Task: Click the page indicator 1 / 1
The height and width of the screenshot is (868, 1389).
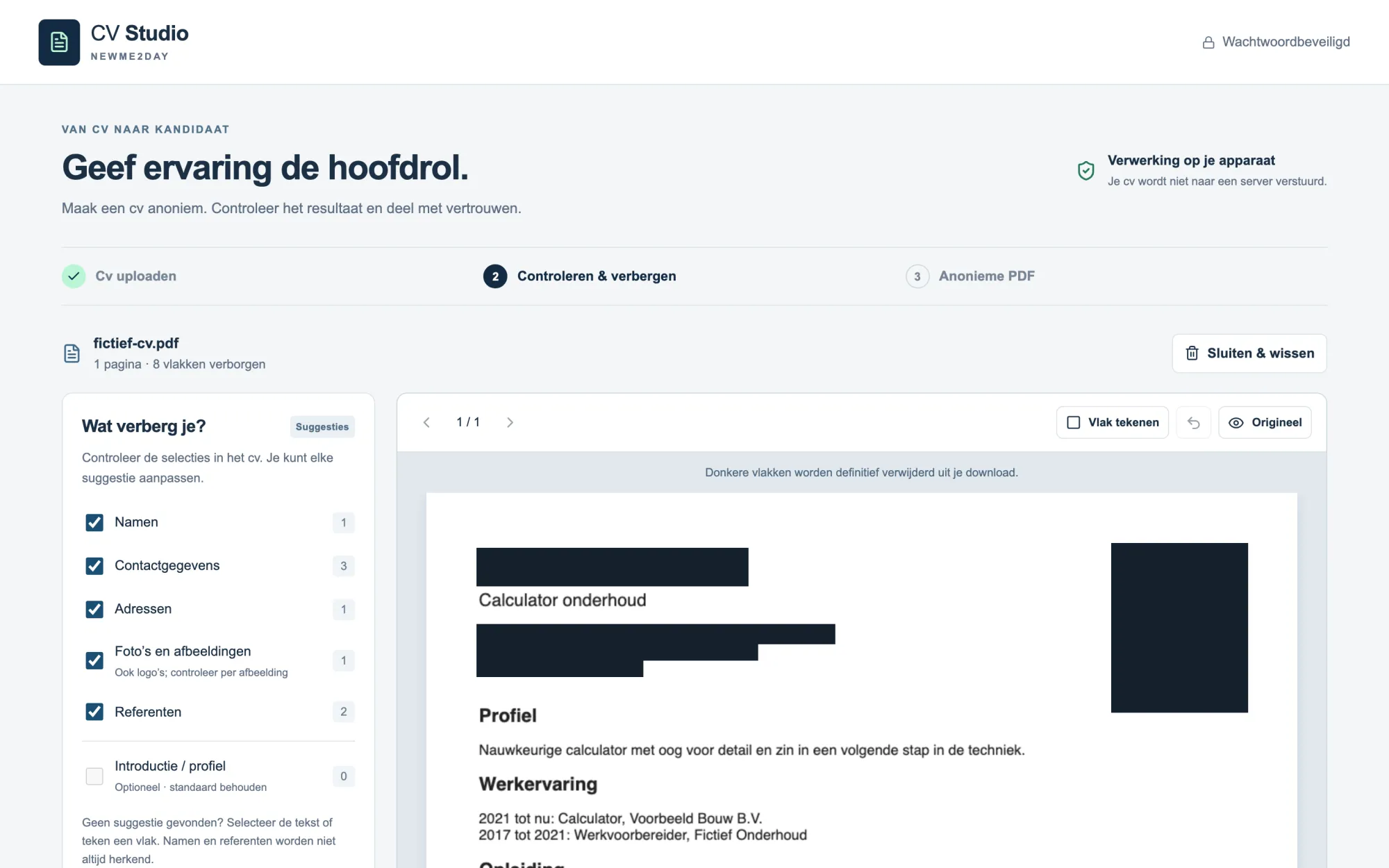Action: pyautogui.click(x=468, y=422)
